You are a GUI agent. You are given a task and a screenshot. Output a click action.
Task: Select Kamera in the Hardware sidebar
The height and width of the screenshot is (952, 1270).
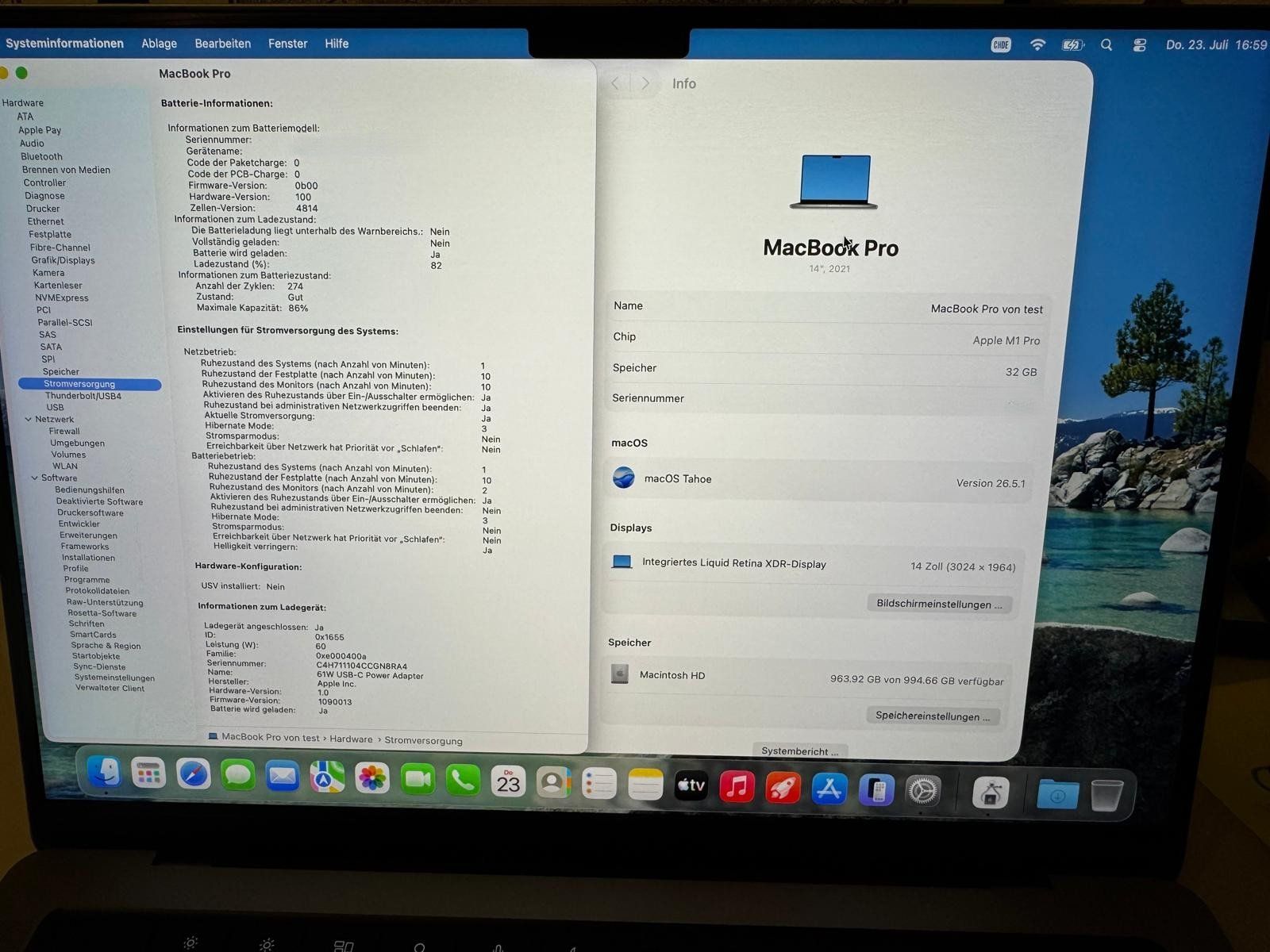click(x=48, y=272)
